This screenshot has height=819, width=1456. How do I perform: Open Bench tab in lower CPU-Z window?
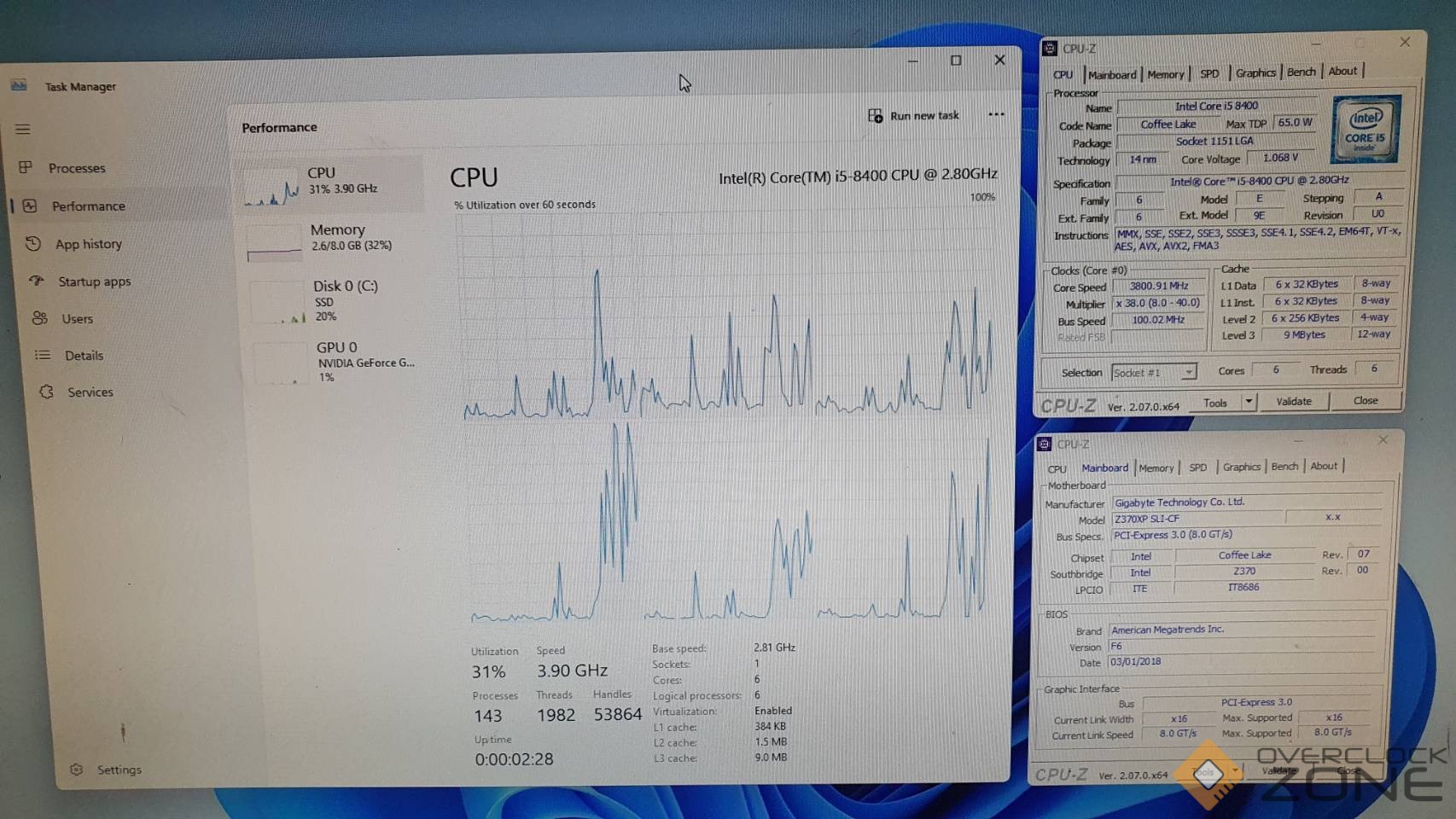pyautogui.click(x=1284, y=467)
